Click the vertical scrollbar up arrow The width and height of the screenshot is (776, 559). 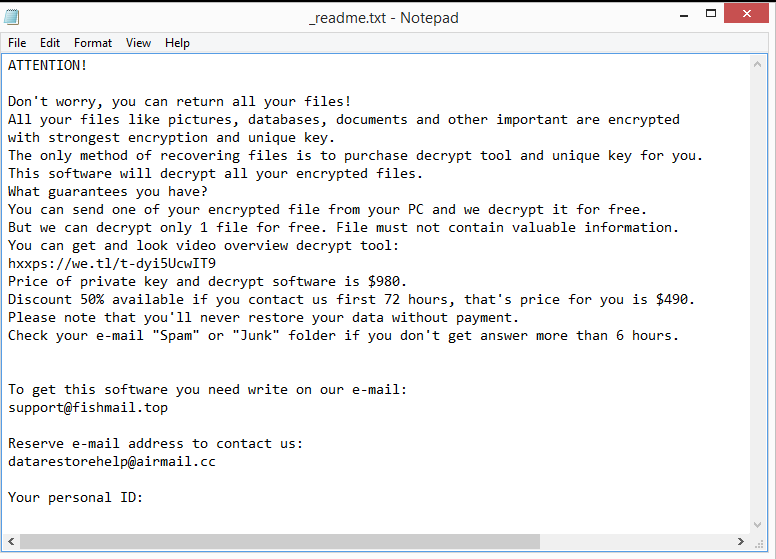(x=760, y=63)
